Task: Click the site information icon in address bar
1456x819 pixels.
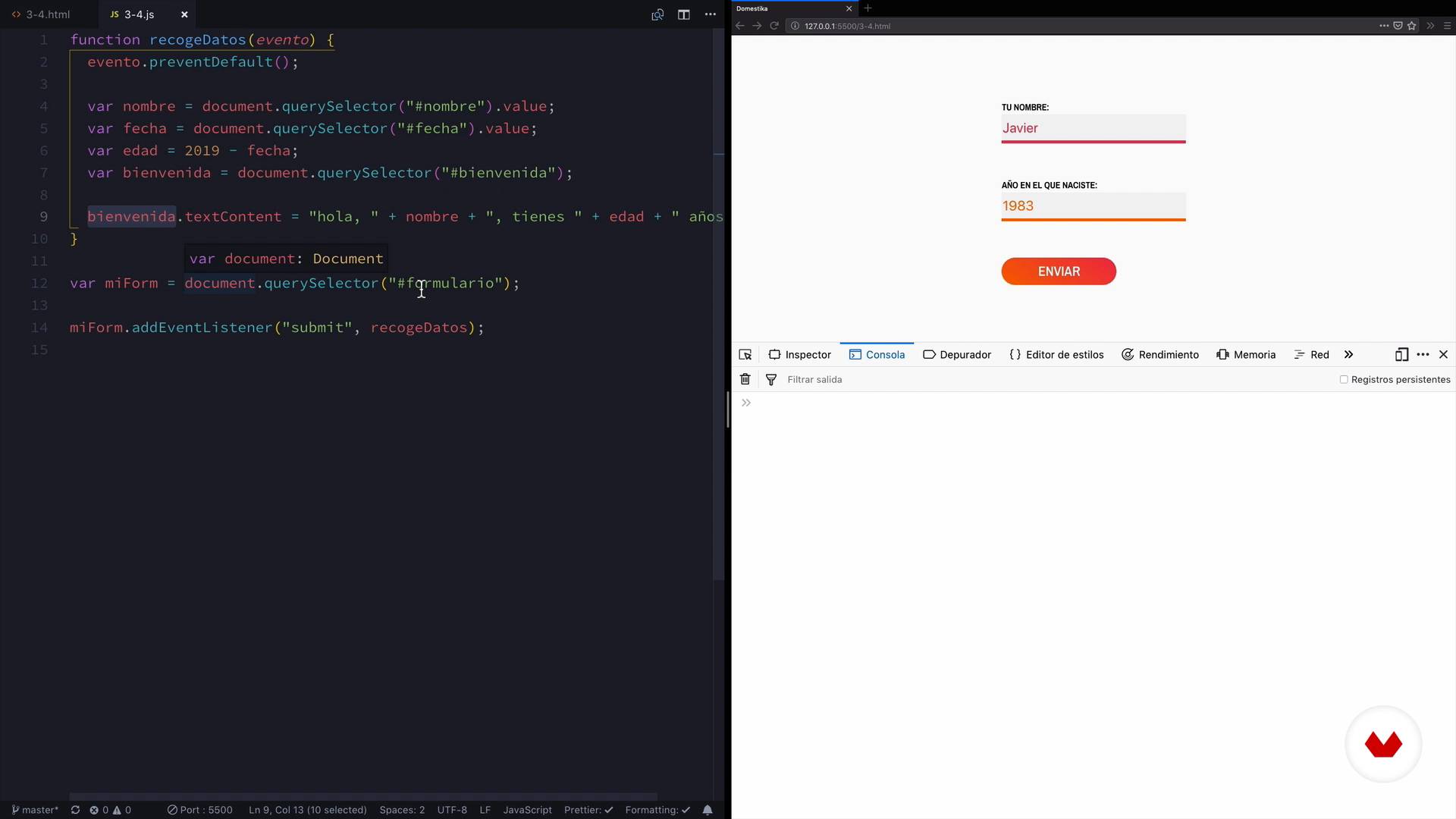Action: (x=795, y=26)
